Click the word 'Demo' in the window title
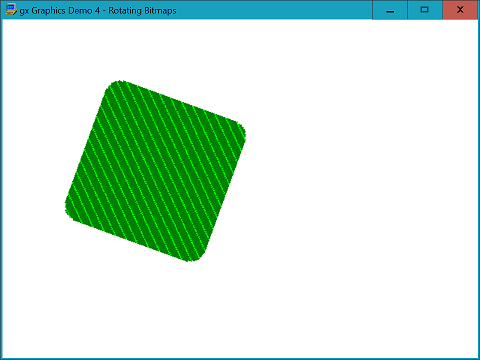The height and width of the screenshot is (360, 480). pyautogui.click(x=80, y=11)
